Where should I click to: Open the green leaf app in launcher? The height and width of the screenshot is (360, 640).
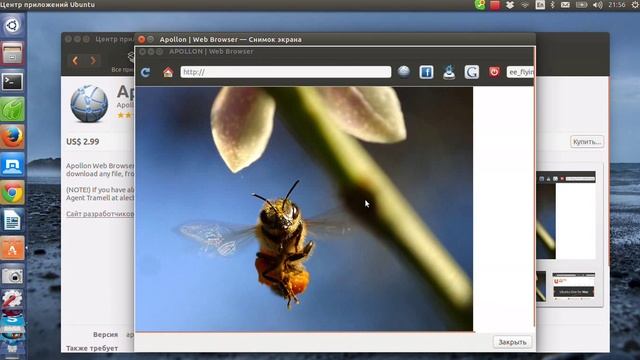tap(12, 109)
